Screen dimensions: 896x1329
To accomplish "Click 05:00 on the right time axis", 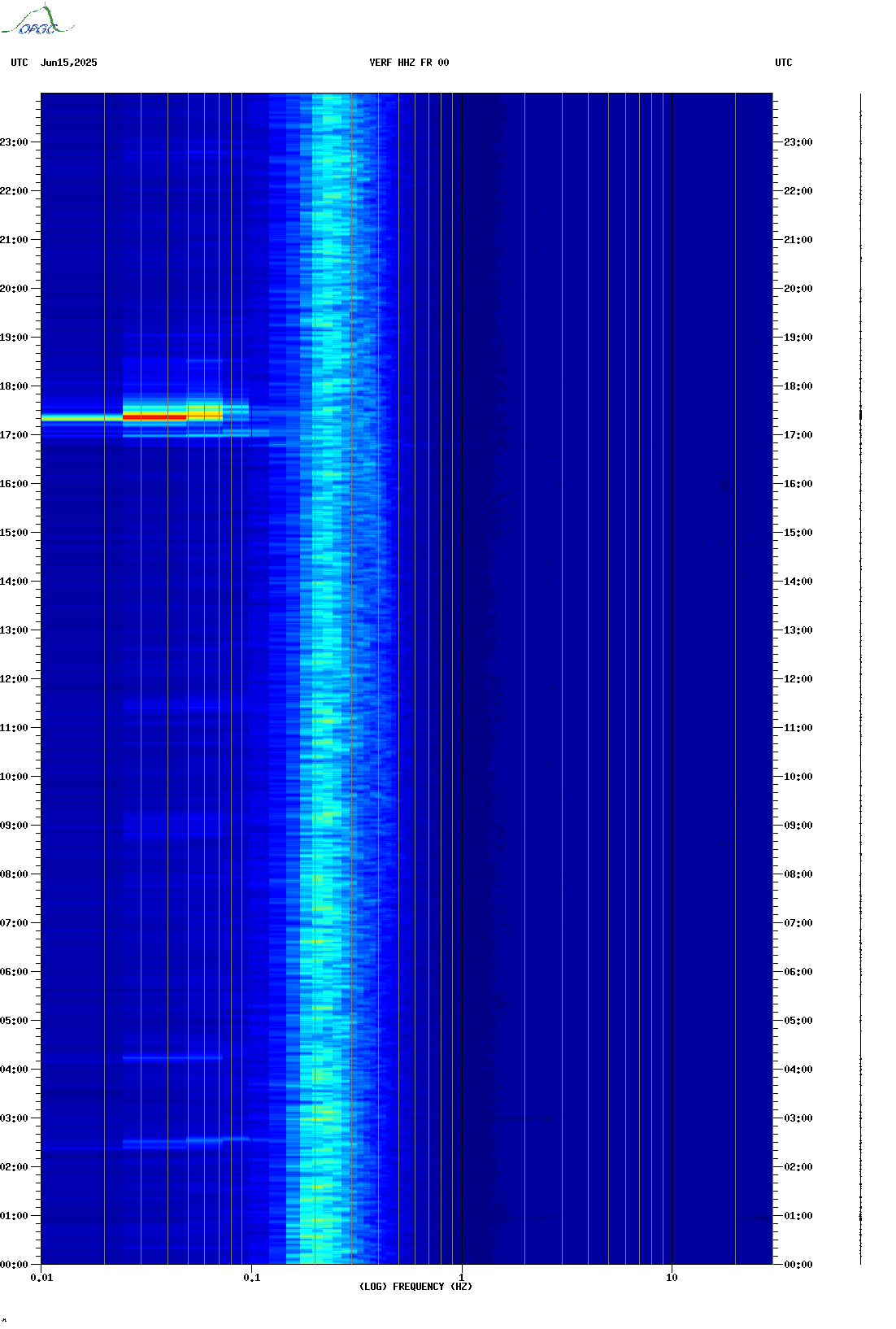I will (798, 1021).
